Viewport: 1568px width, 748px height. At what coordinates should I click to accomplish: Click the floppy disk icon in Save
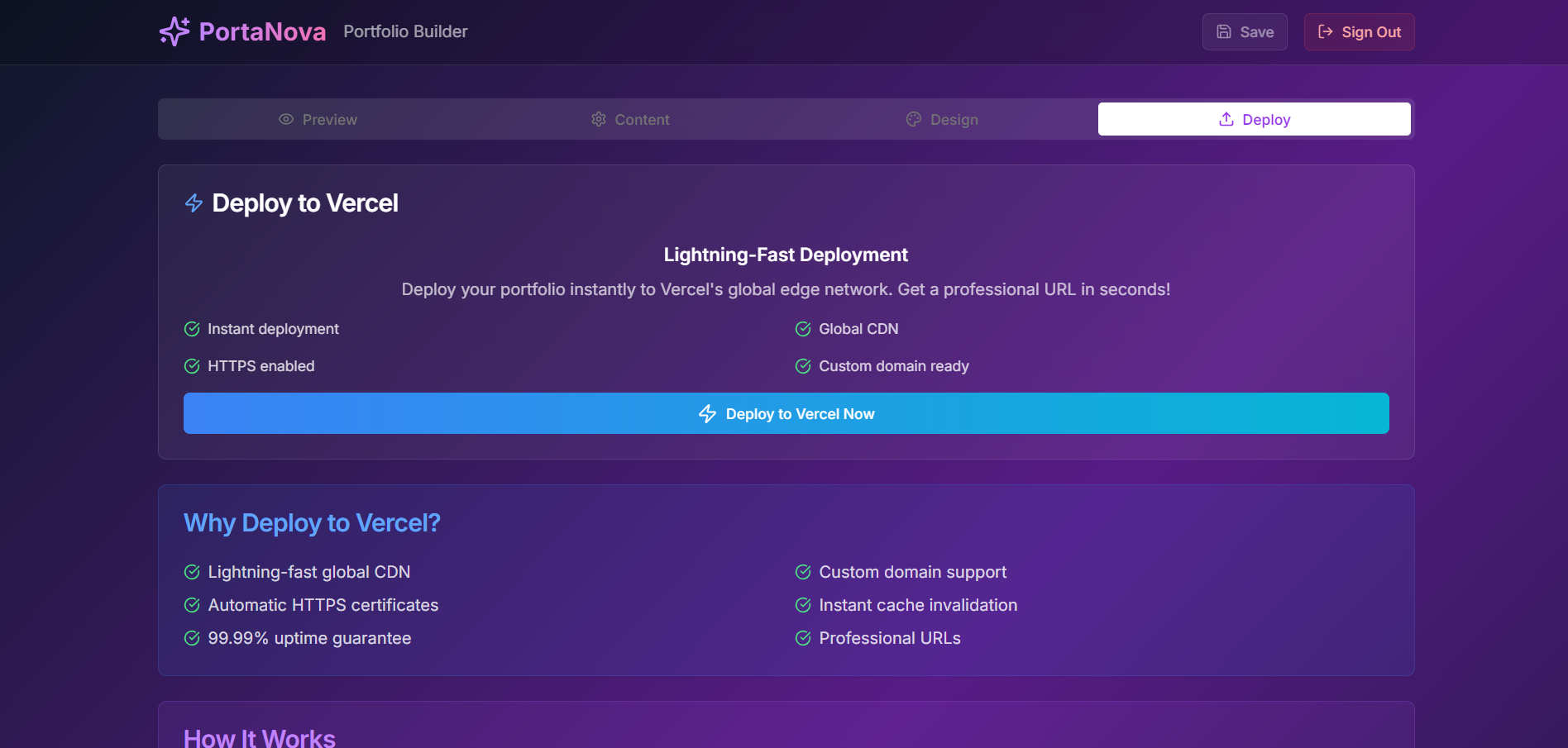1224,31
